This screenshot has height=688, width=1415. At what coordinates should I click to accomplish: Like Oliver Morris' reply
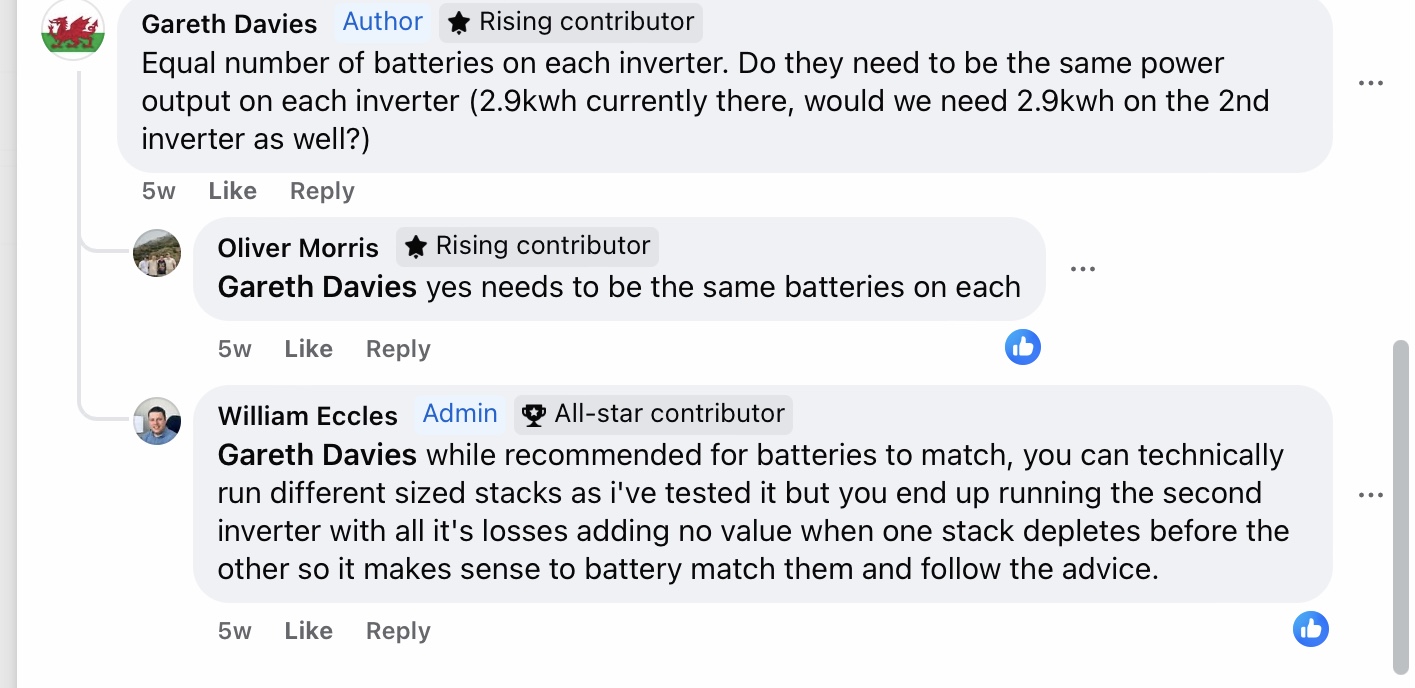point(308,349)
